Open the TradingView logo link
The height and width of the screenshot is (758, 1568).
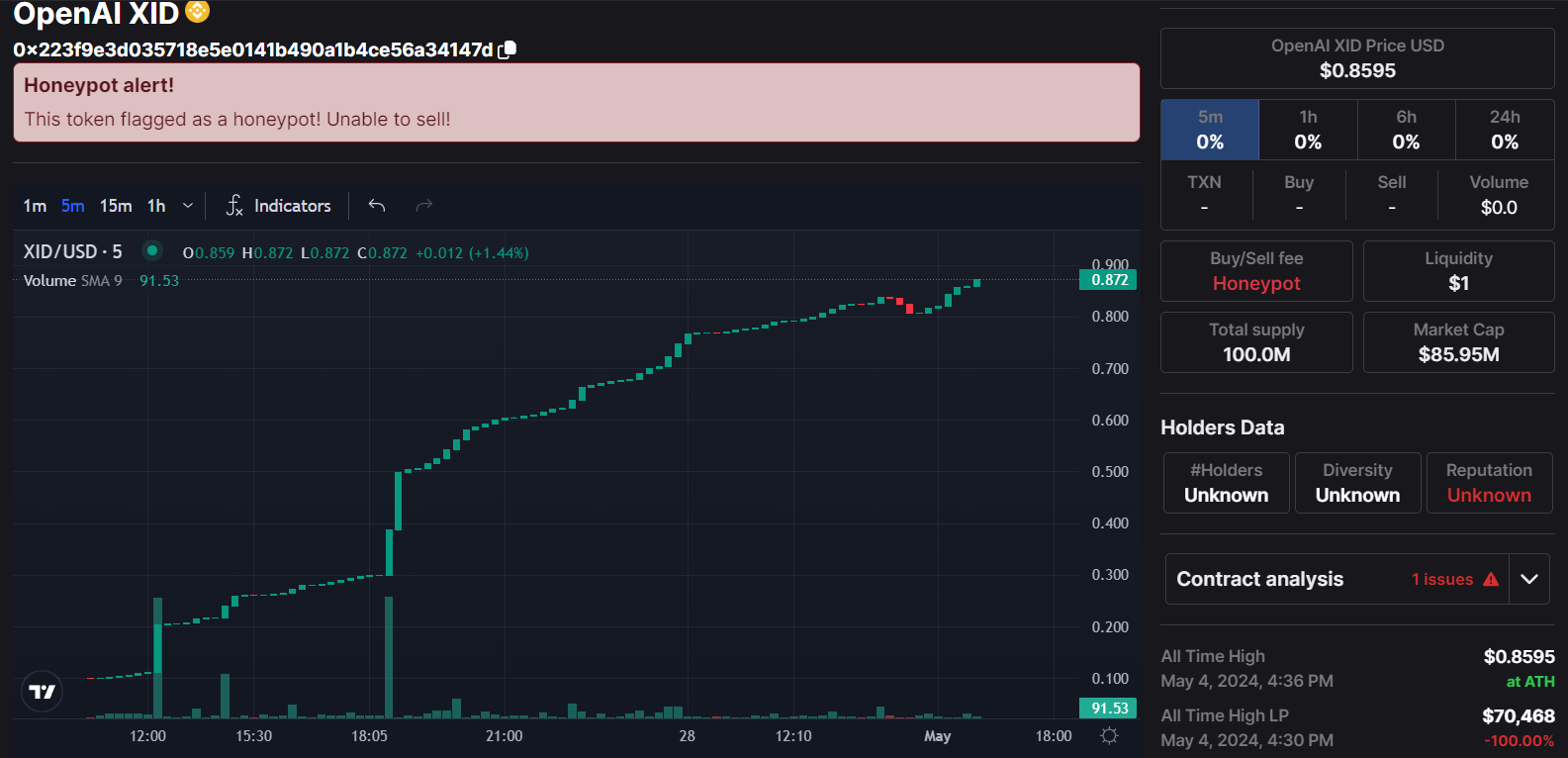coord(42,691)
